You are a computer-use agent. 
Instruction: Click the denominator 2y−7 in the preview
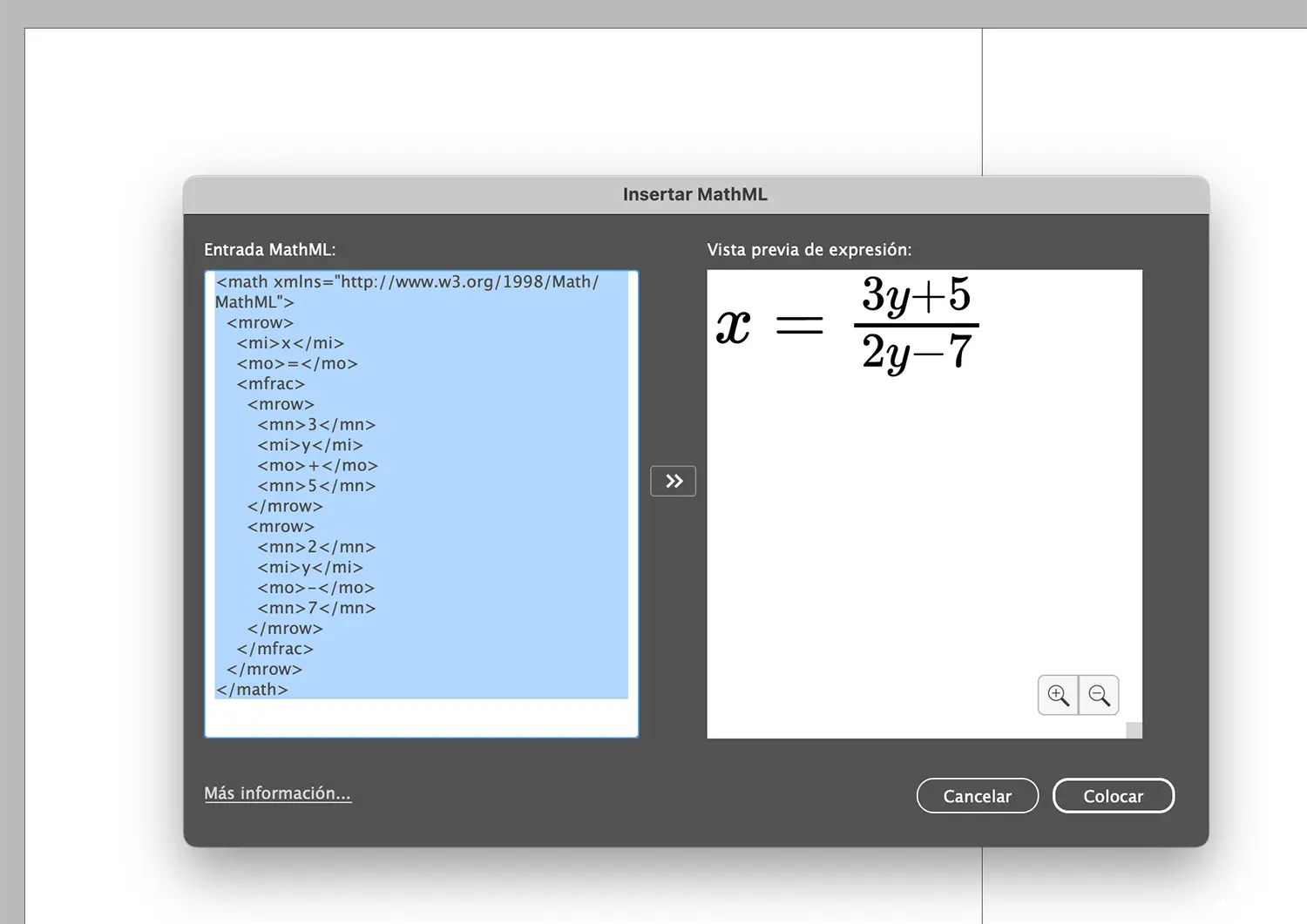pyautogui.click(x=916, y=353)
